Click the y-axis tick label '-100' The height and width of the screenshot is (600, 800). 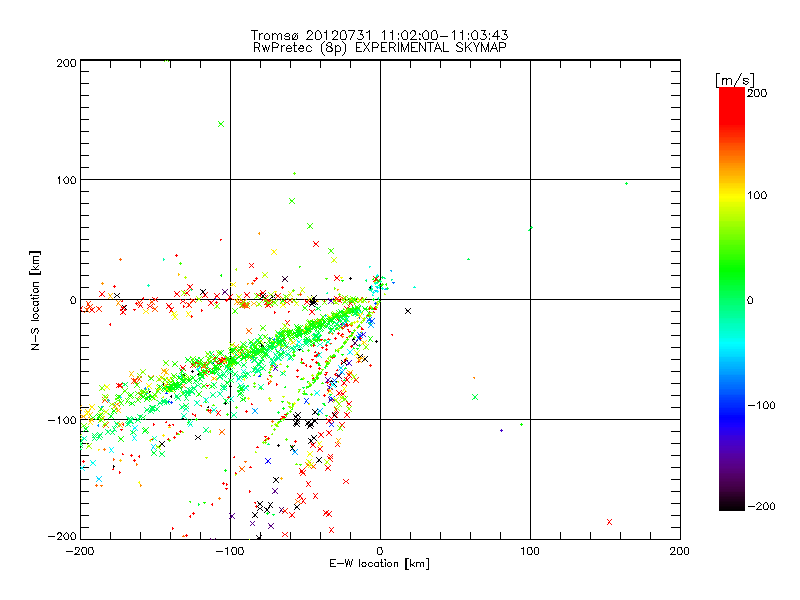click(62, 420)
